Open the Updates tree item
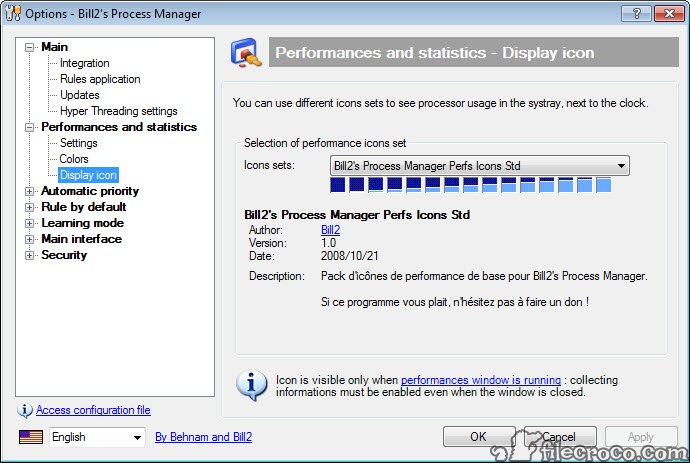Screen dimensions: 690x463 point(80,95)
